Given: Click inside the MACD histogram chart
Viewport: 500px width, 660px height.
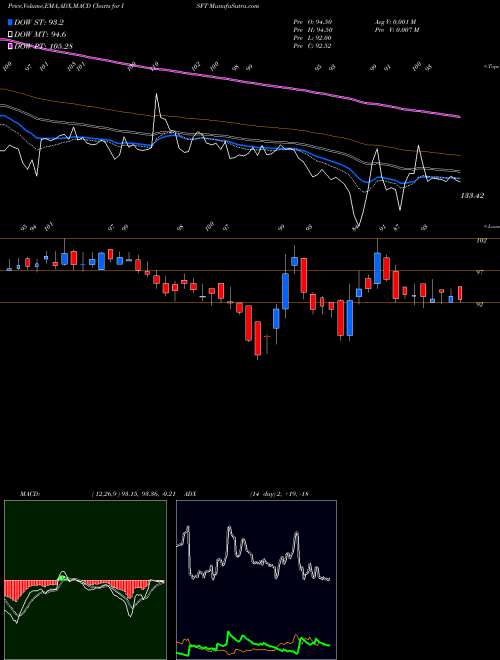Looking at the screenshot, I should click(85, 580).
